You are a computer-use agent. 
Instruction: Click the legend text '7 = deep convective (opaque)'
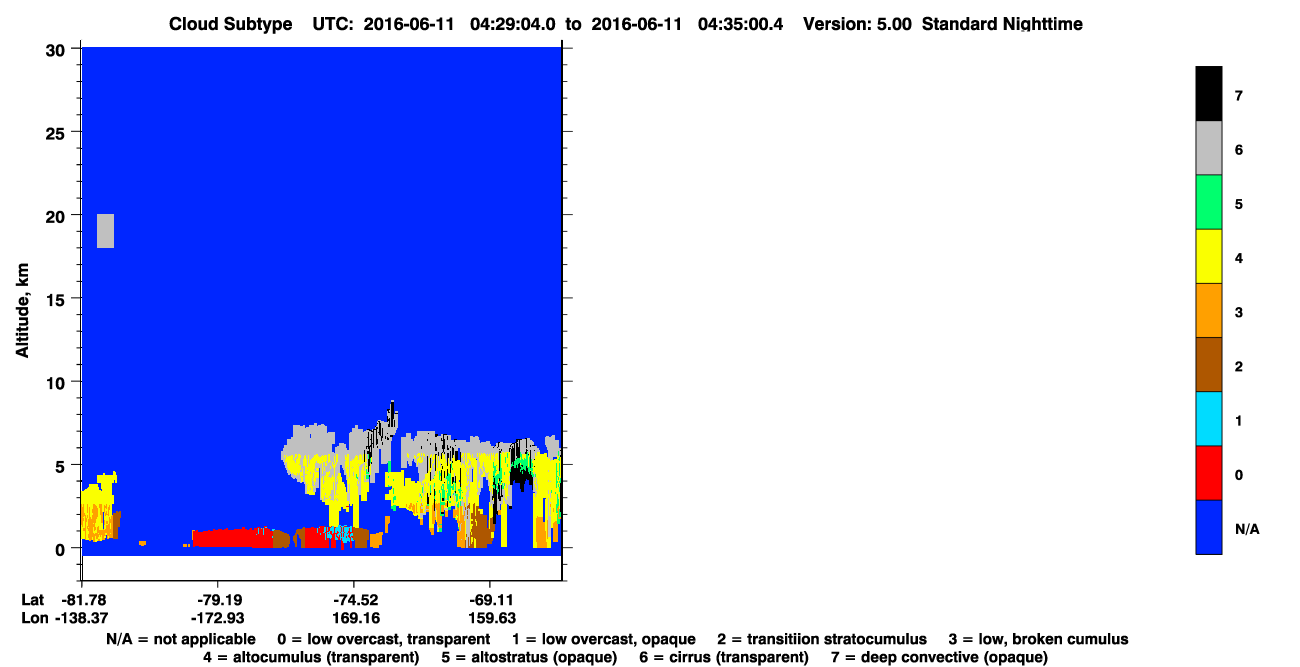(x=939, y=657)
